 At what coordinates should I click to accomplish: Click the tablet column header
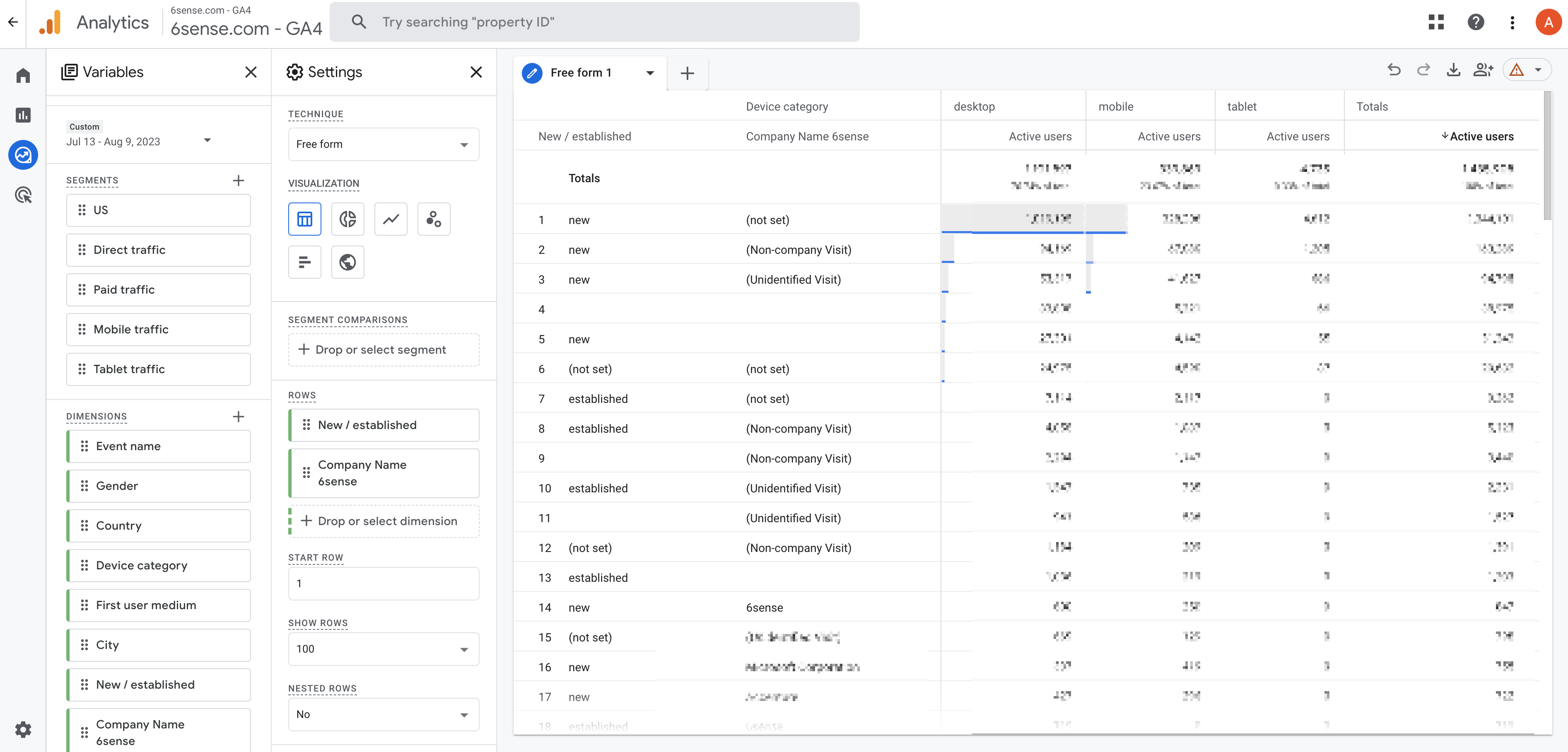pos(1242,106)
